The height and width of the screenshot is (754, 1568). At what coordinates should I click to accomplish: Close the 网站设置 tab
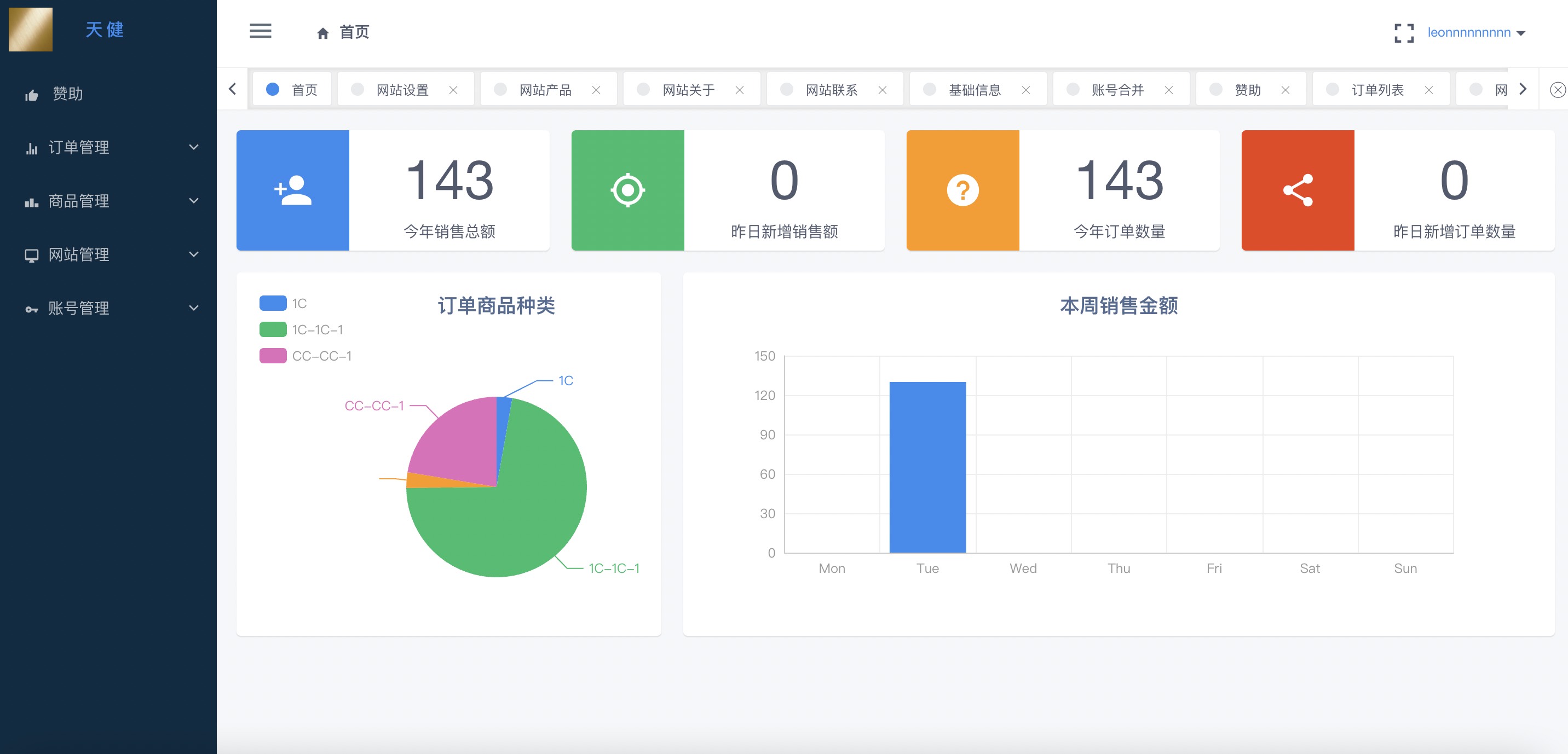click(x=453, y=89)
